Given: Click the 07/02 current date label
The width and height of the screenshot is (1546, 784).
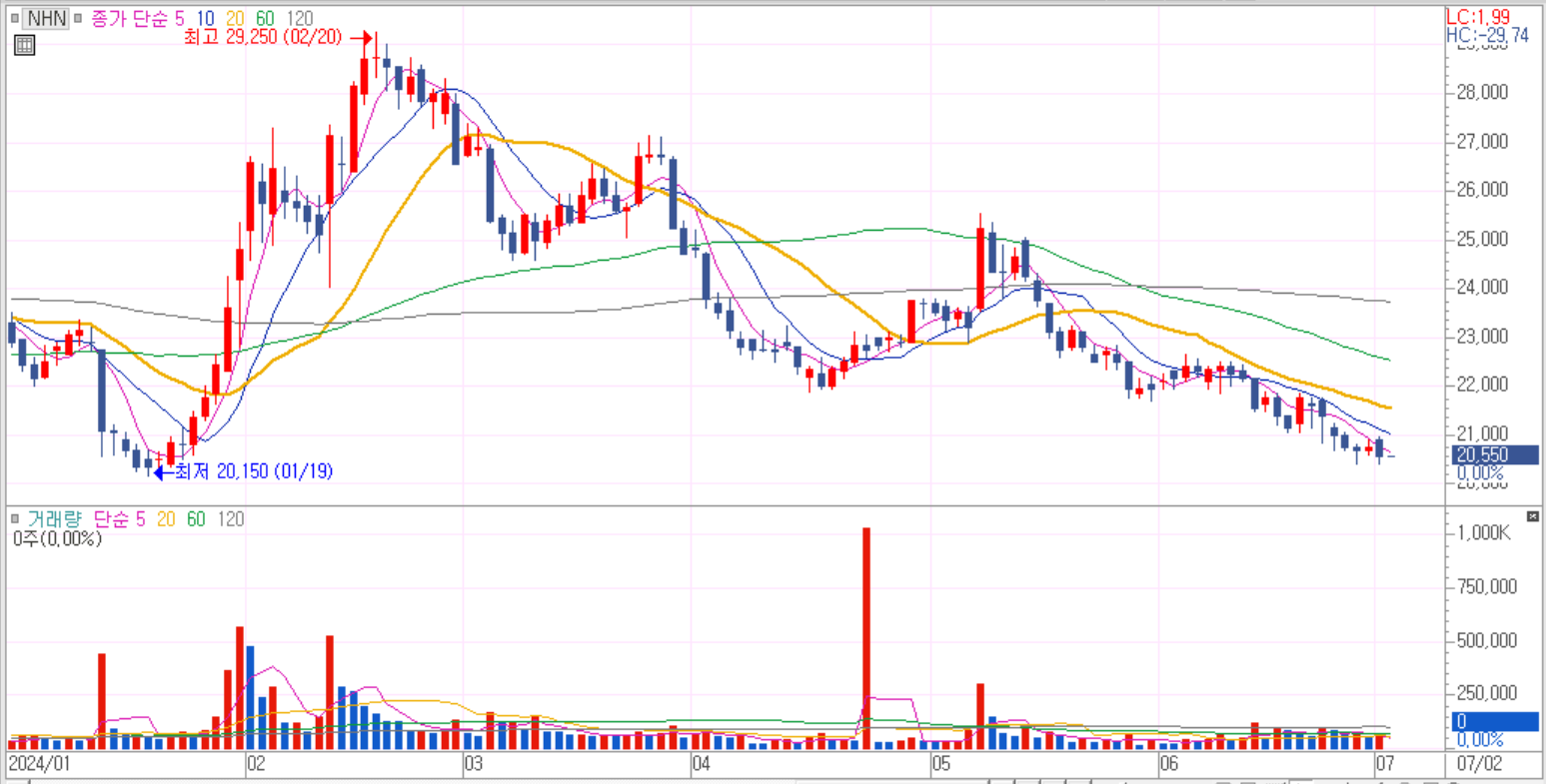Looking at the screenshot, I should 1480,765.
